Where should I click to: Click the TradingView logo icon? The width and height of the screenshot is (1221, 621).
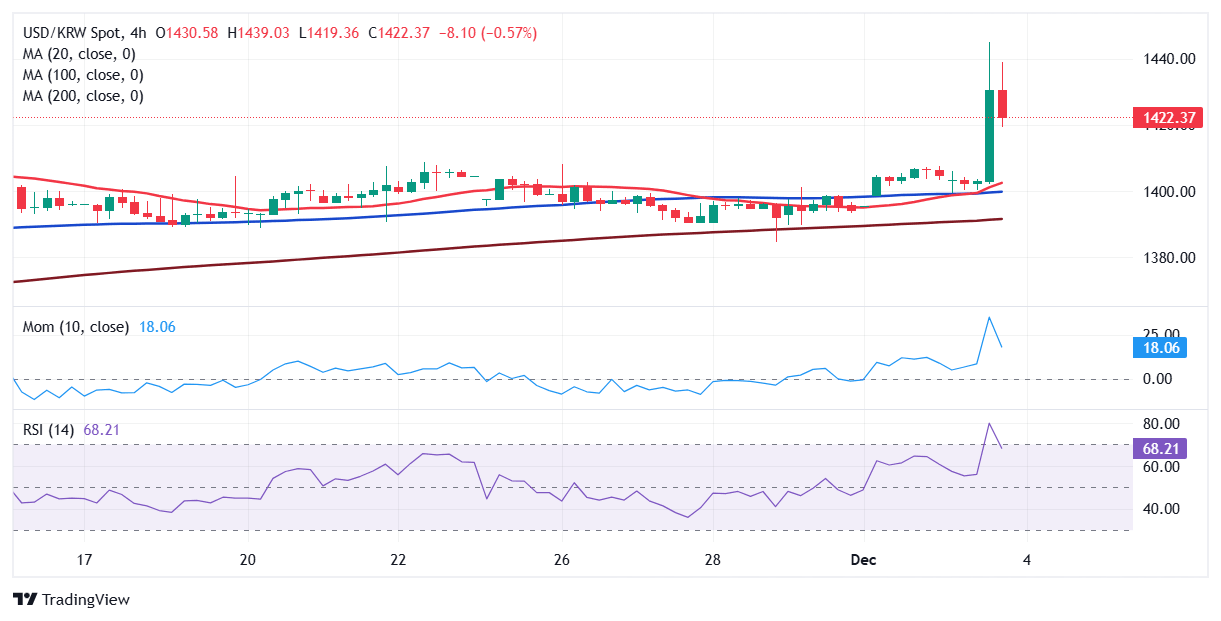[25, 600]
